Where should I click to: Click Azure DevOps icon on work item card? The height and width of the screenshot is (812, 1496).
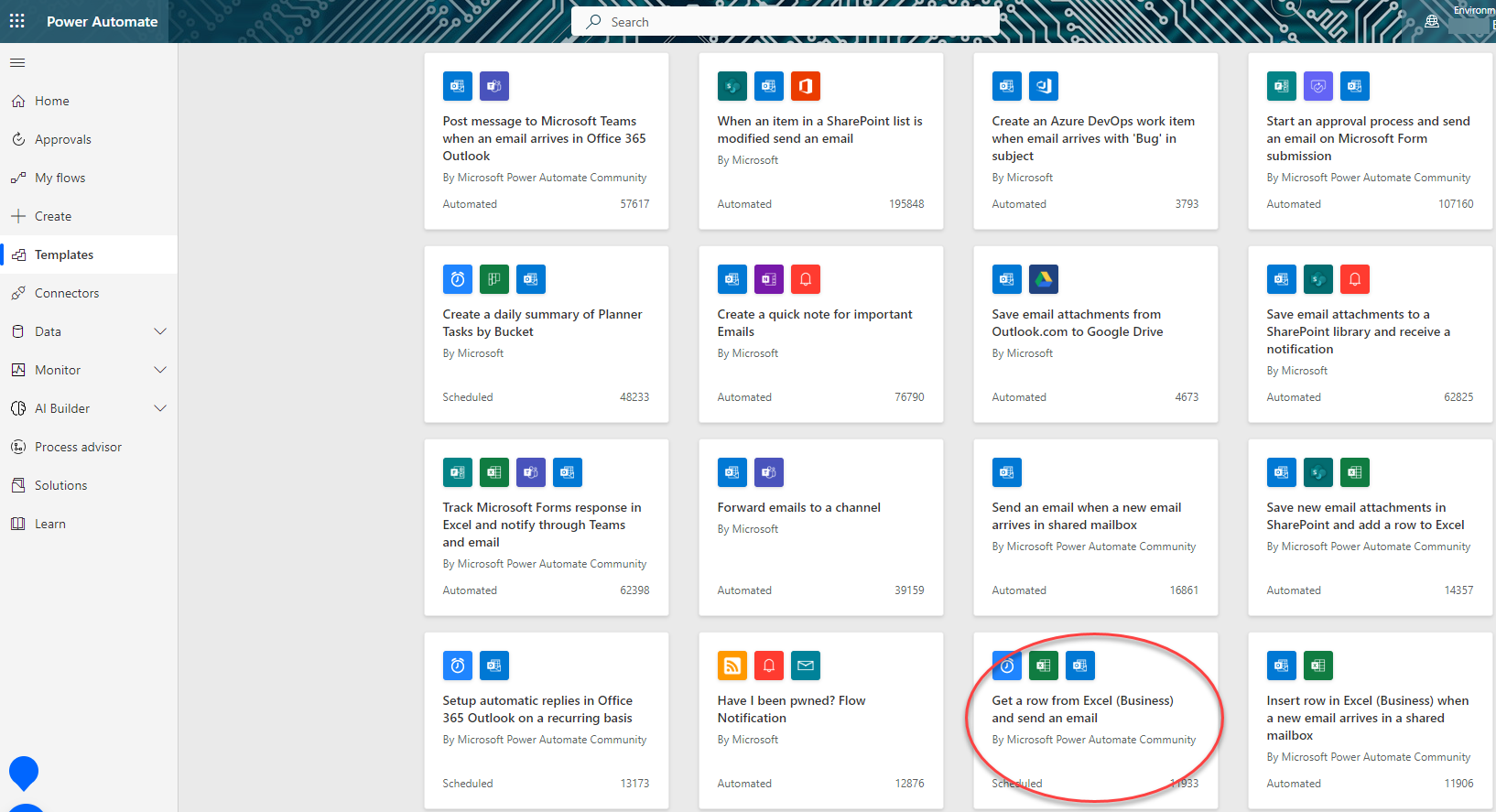point(1044,86)
